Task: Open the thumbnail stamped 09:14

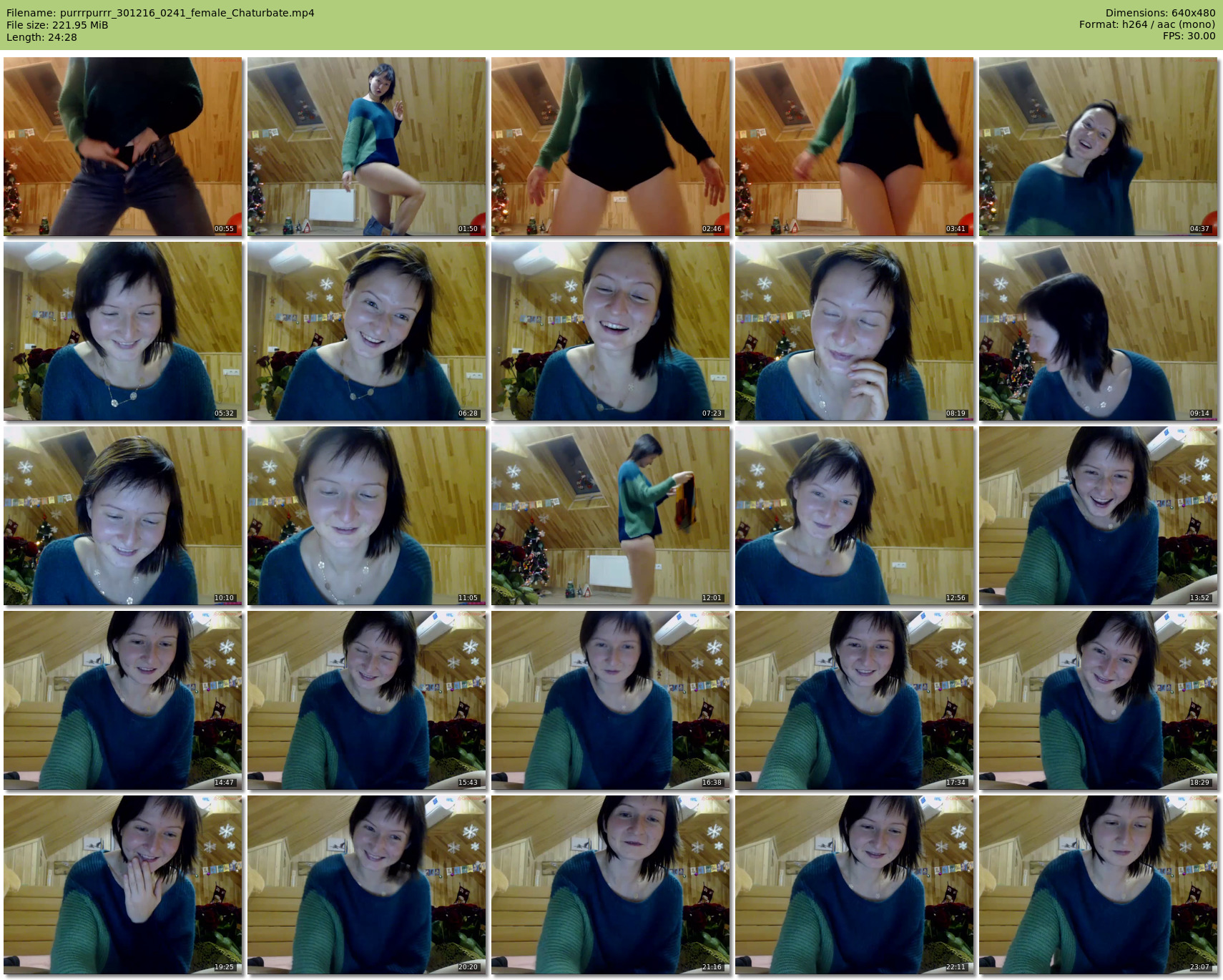Action: [x=1099, y=331]
